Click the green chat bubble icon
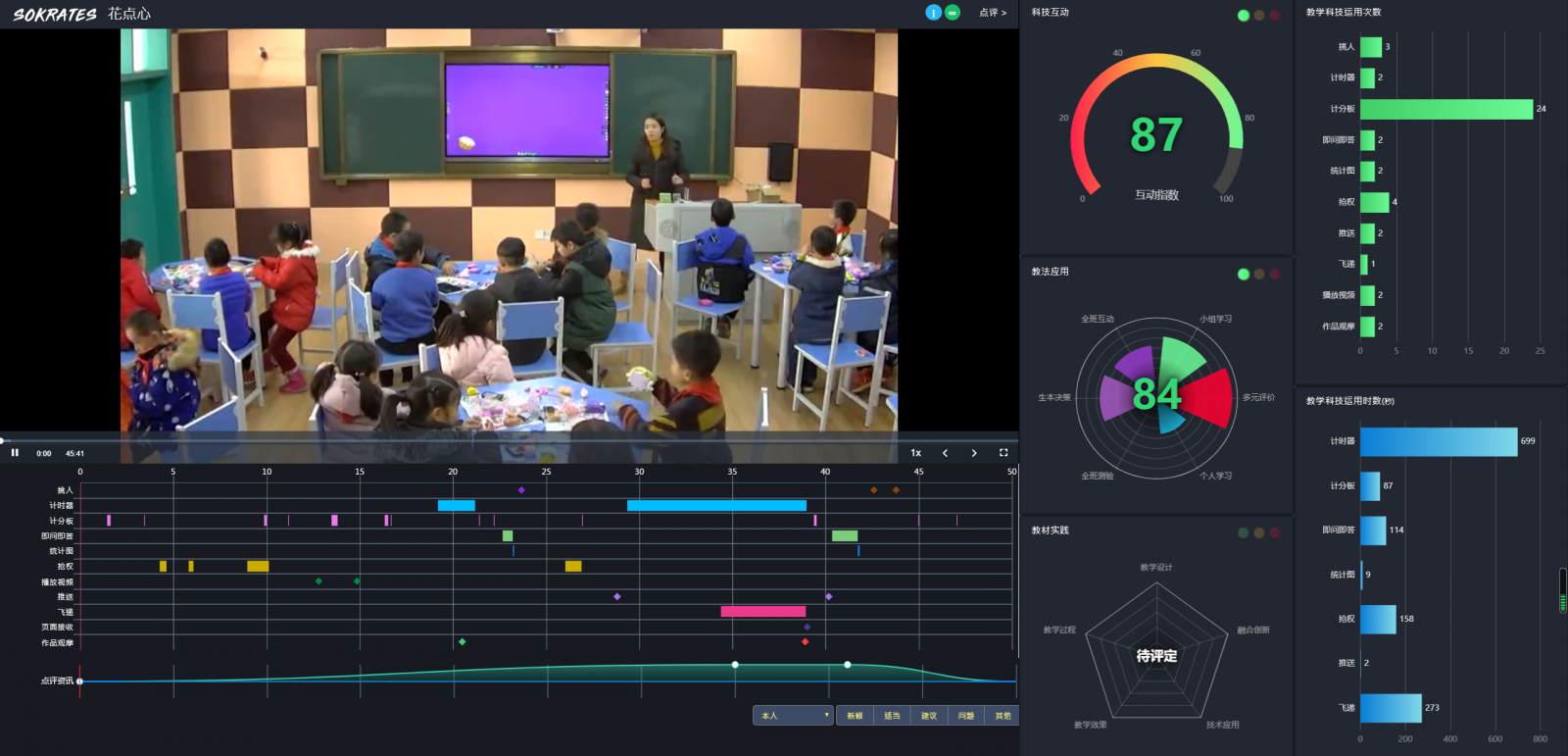Screen dimensions: 1568x756 point(952,13)
